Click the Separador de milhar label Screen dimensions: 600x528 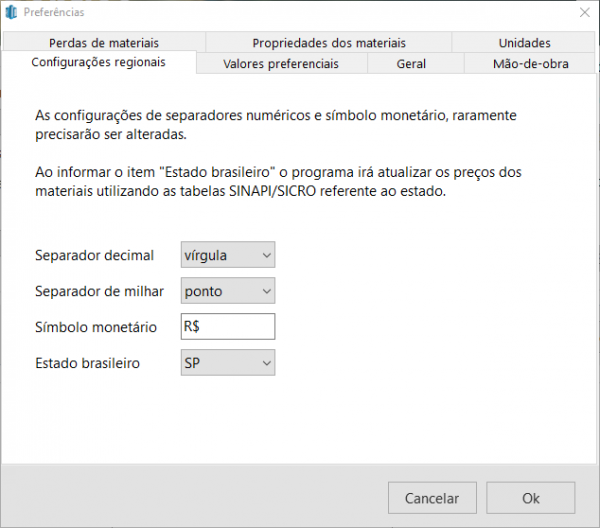click(x=98, y=291)
